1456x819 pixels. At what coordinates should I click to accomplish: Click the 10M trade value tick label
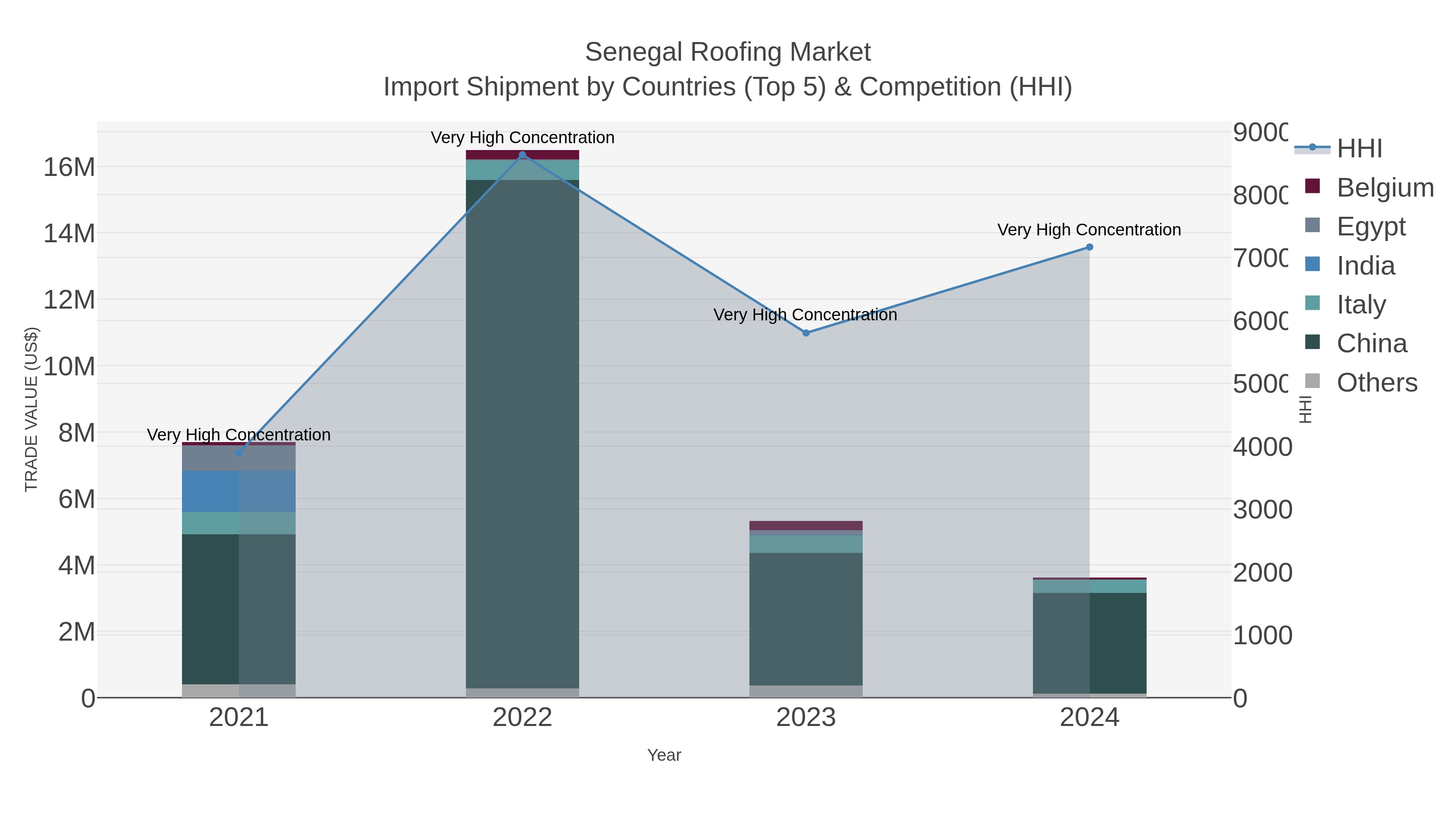point(69,366)
